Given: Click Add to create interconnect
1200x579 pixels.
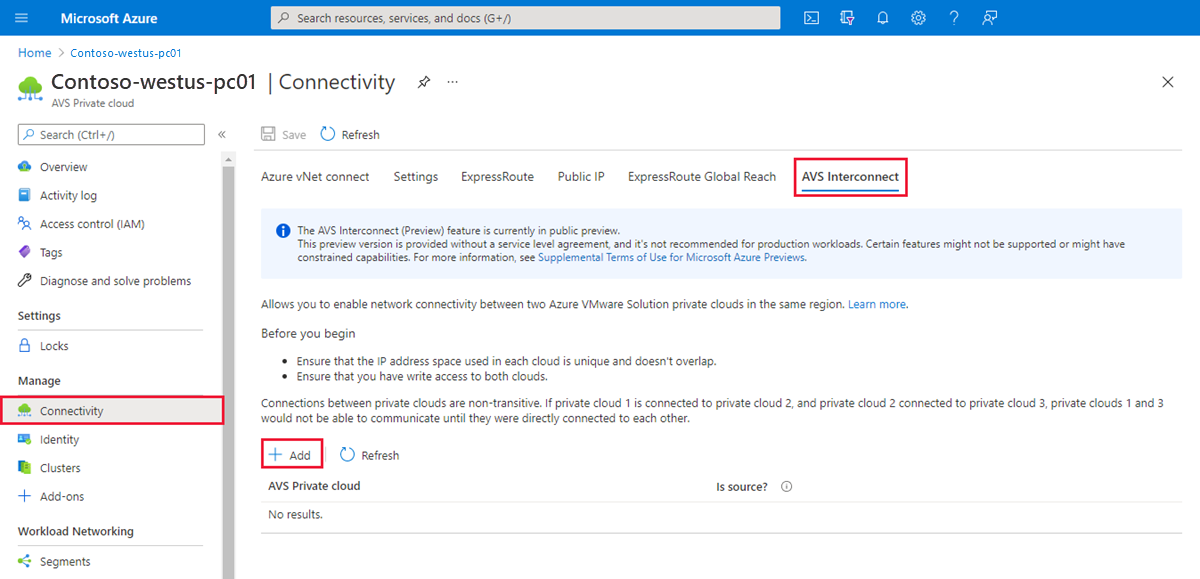Looking at the screenshot, I should point(291,455).
